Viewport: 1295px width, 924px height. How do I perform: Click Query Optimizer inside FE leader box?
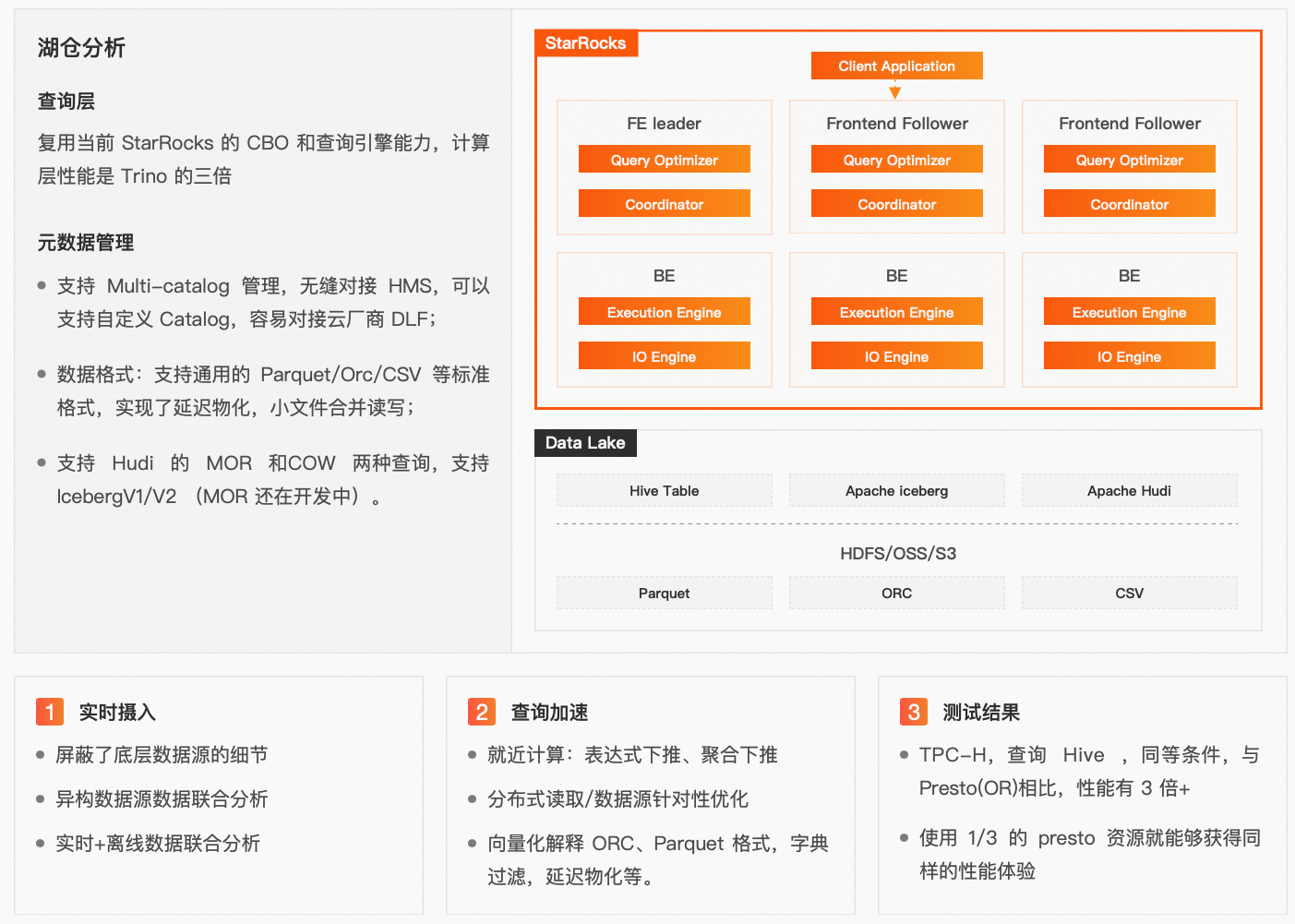point(664,160)
